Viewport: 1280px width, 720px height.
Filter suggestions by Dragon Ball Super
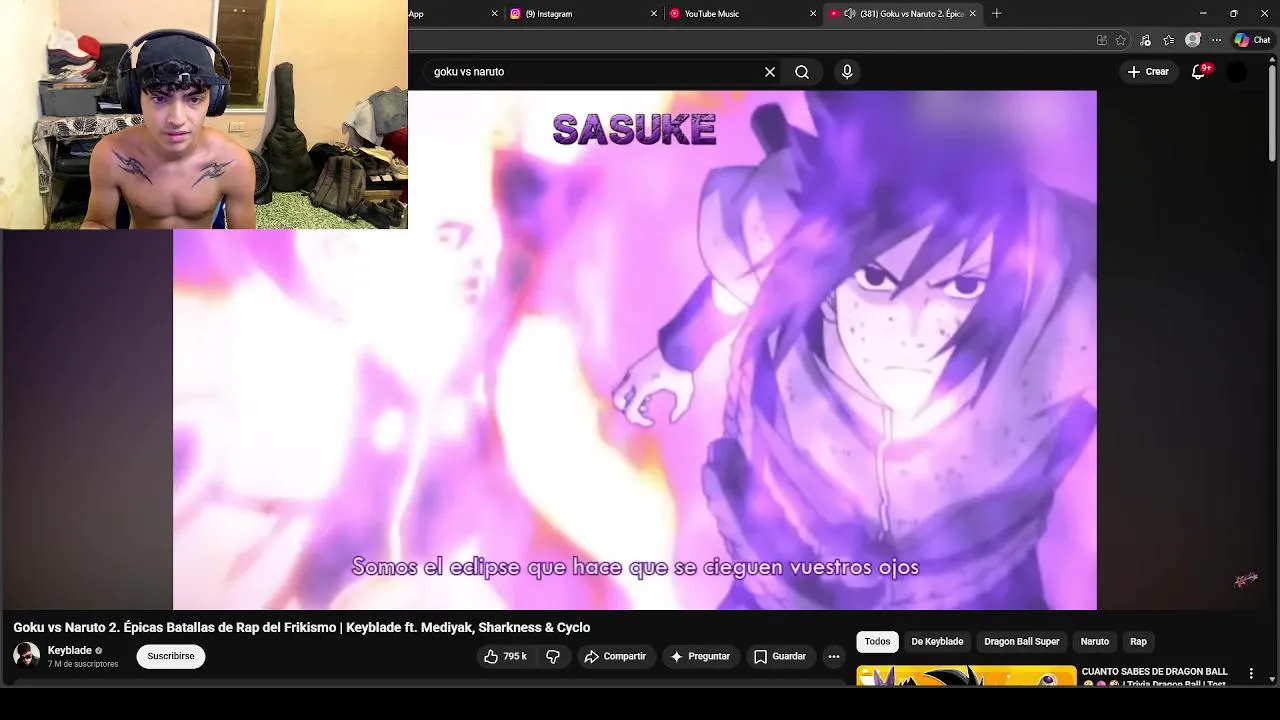[1021, 642]
